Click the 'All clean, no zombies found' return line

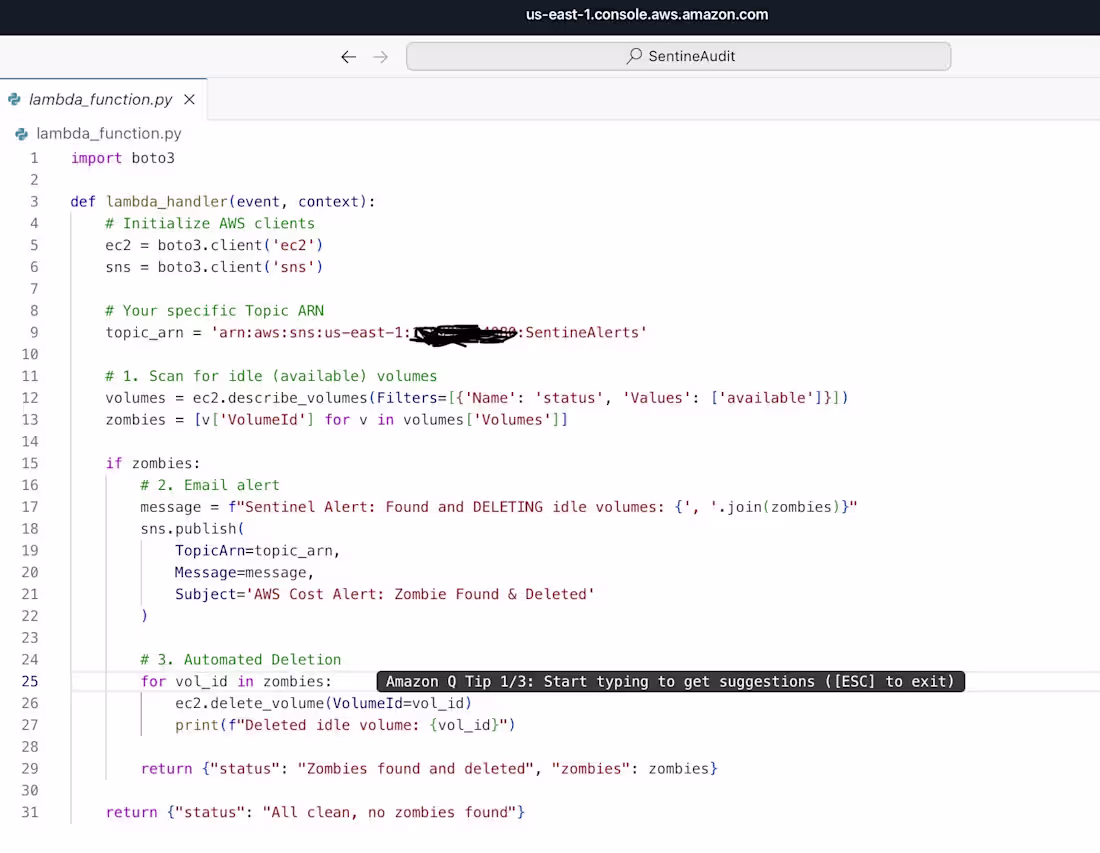point(315,812)
